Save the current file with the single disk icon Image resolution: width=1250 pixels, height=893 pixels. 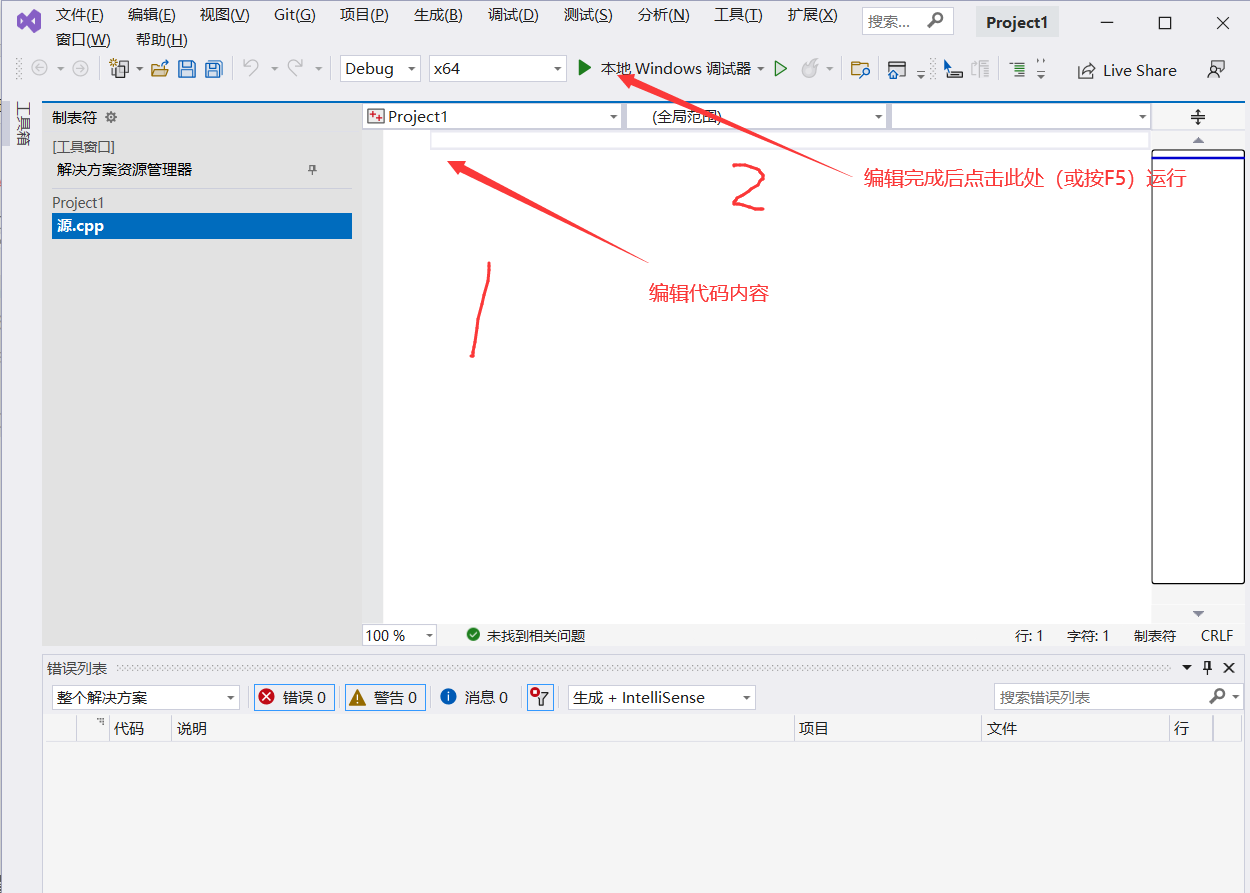(187, 69)
